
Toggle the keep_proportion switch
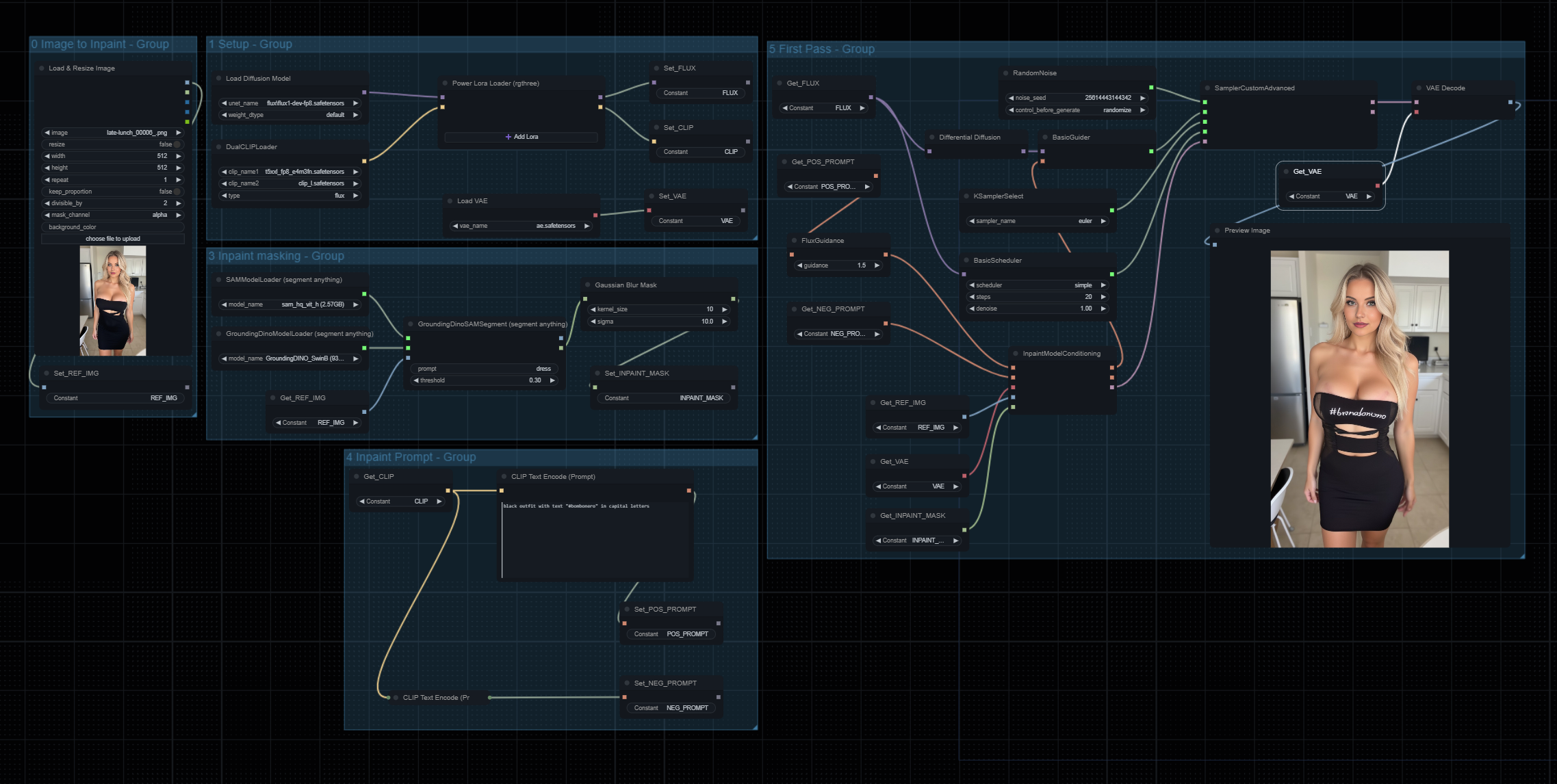click(177, 192)
